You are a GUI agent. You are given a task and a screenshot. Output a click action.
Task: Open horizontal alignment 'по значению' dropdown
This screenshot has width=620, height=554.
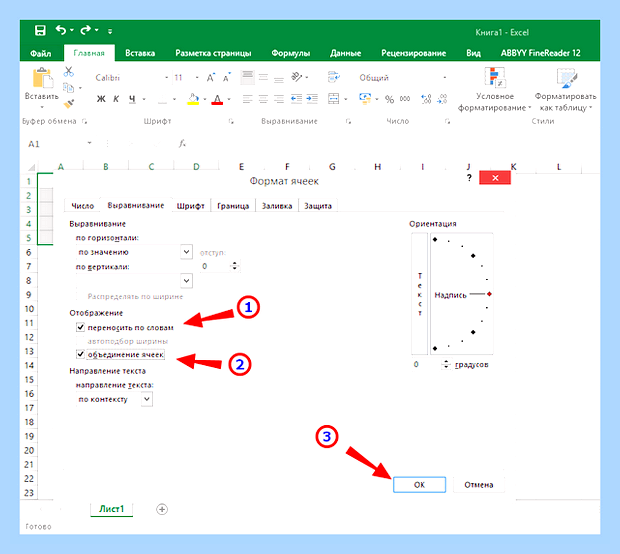[x=187, y=251]
